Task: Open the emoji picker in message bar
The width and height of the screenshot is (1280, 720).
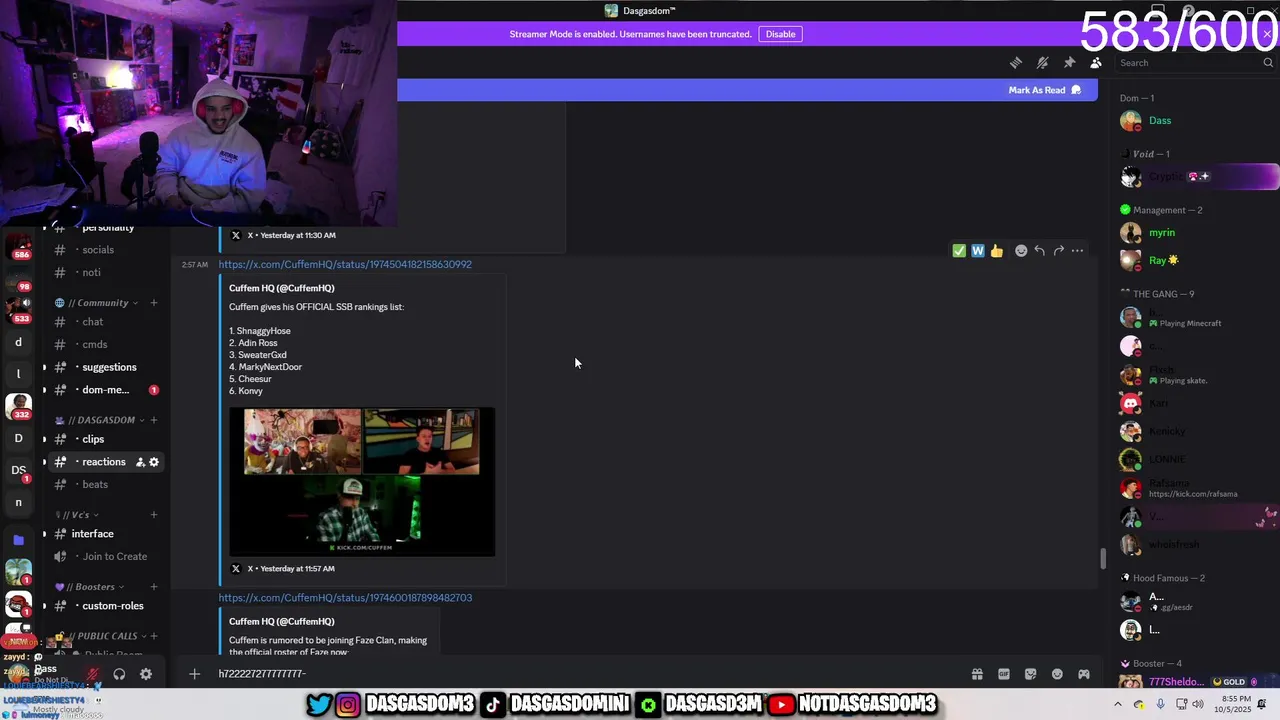Action: click(1057, 674)
